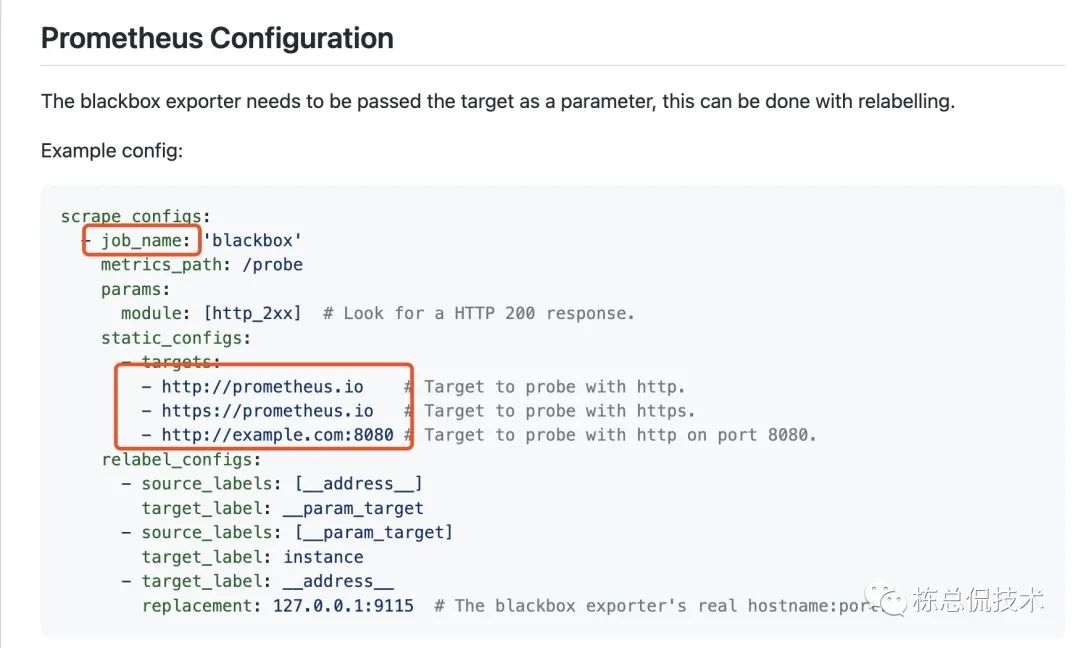The width and height of the screenshot is (1080, 648).
Task: Click the static_configs key
Action: coord(176,338)
